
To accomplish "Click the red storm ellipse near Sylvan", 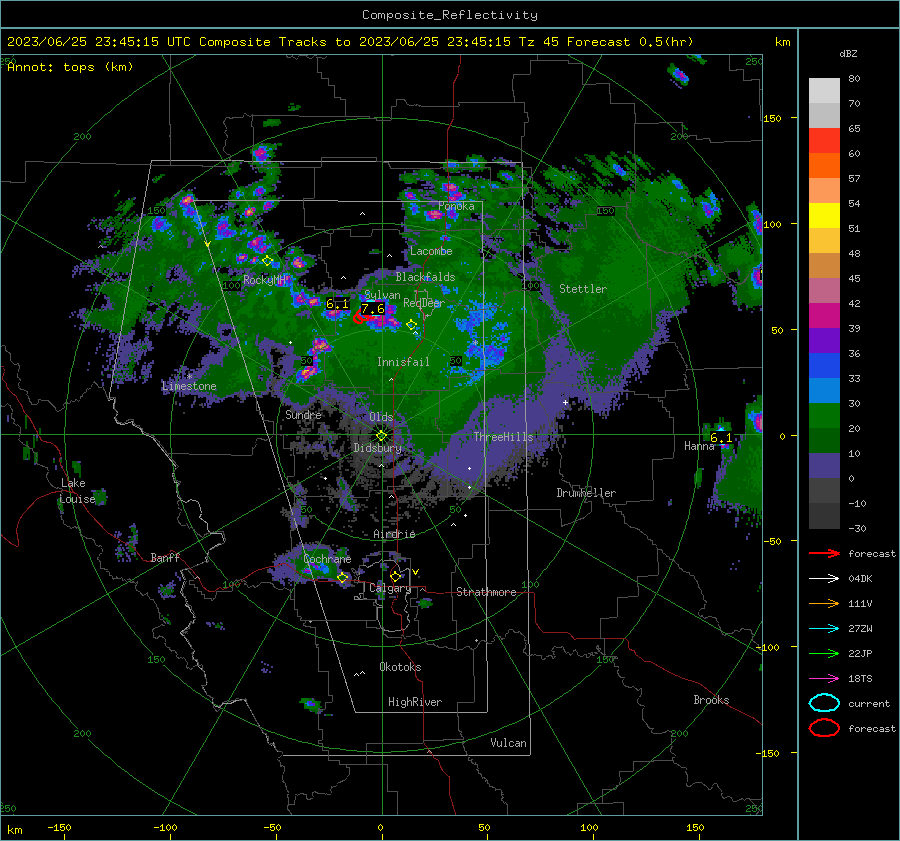I will pos(359,317).
